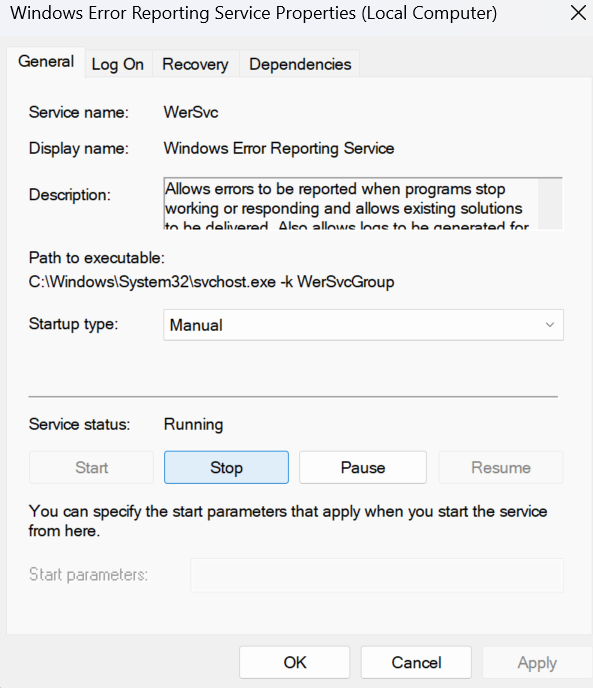This screenshot has width=593, height=688.
Task: Pause the Windows Error Reporting service
Action: (x=363, y=467)
